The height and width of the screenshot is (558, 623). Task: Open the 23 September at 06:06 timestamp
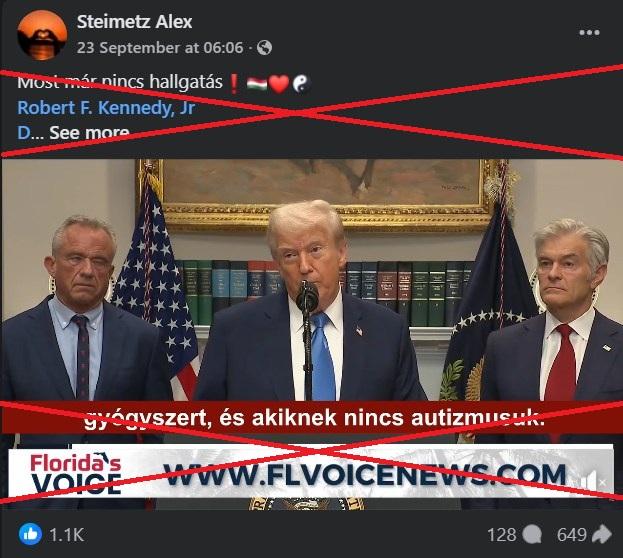point(160,48)
